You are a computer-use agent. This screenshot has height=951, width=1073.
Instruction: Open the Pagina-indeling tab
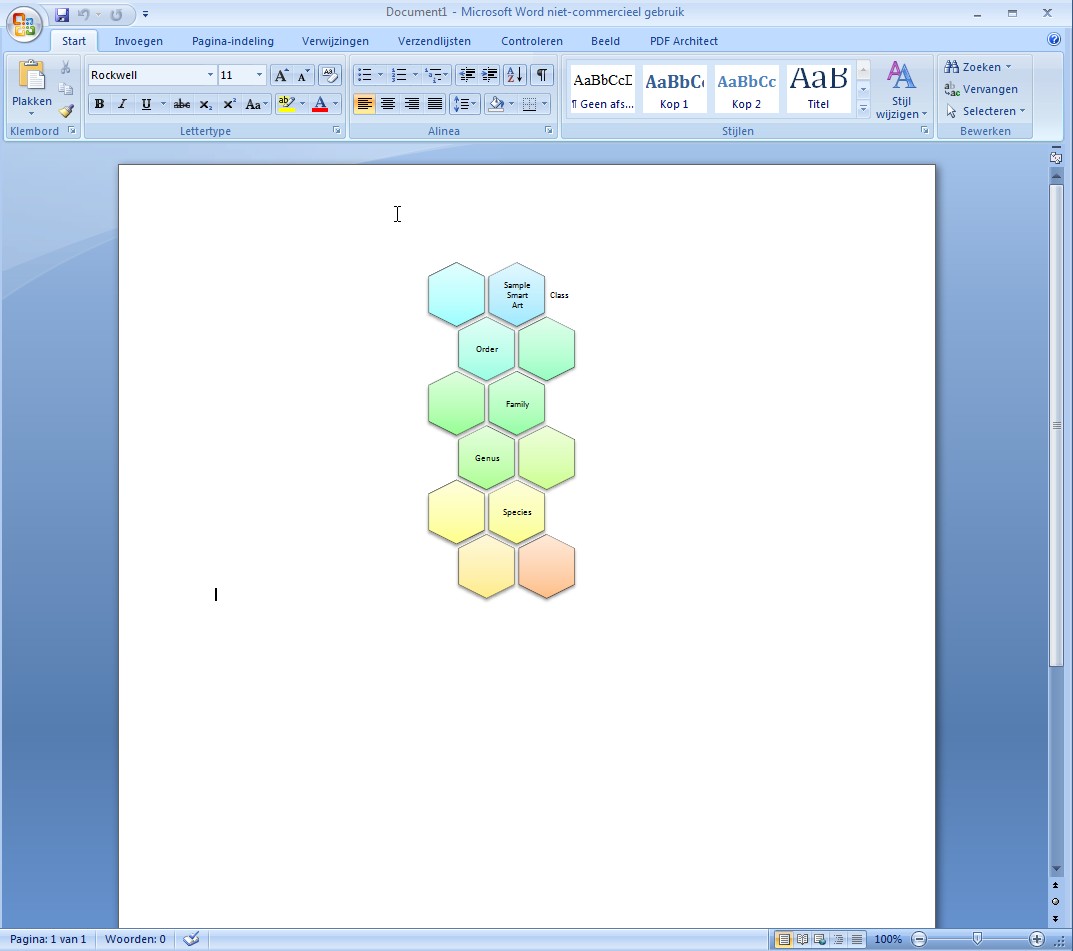pos(232,41)
